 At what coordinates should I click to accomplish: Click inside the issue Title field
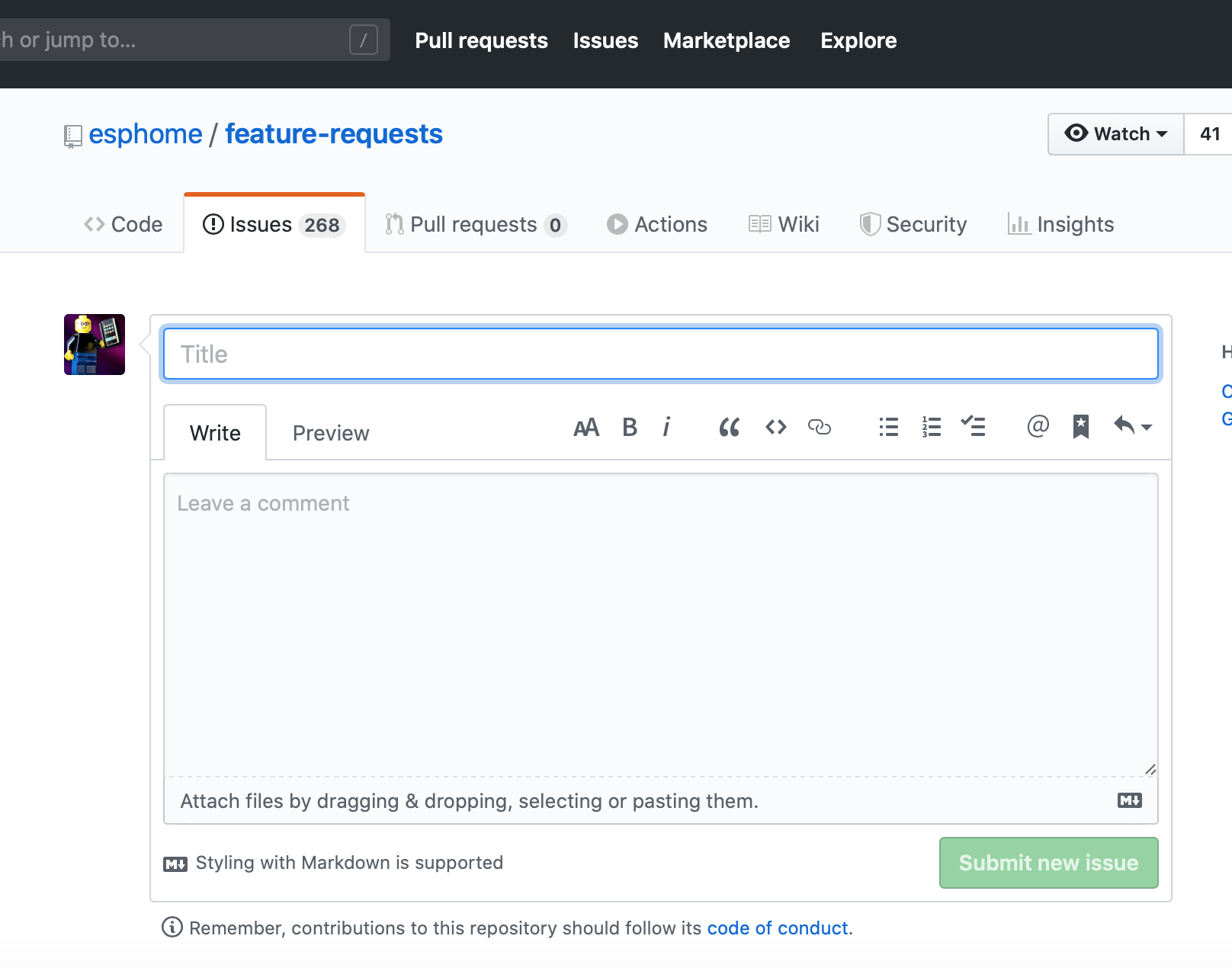pyautogui.click(x=660, y=353)
